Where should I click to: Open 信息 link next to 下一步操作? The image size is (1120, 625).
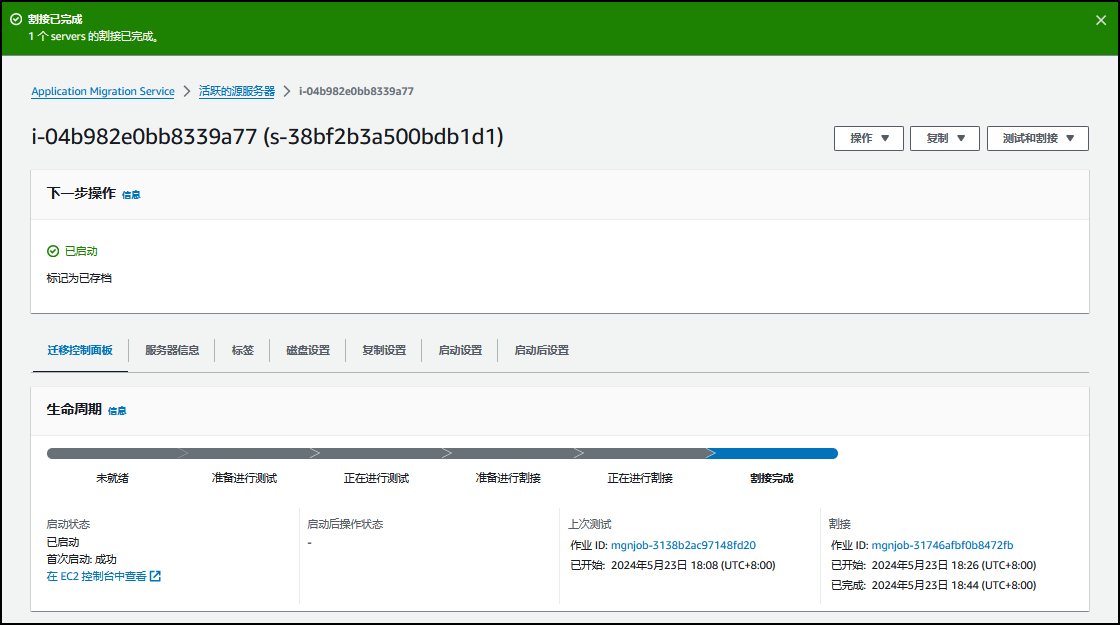pyautogui.click(x=131, y=195)
